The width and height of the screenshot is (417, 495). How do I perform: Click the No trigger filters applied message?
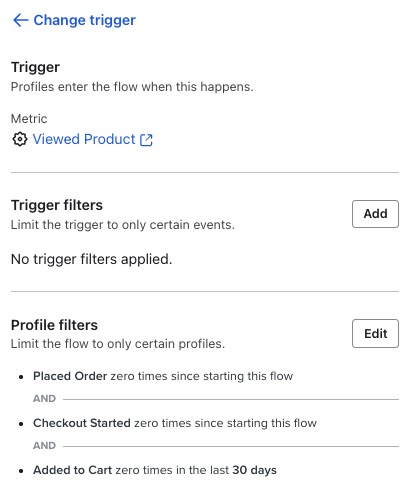click(92, 259)
